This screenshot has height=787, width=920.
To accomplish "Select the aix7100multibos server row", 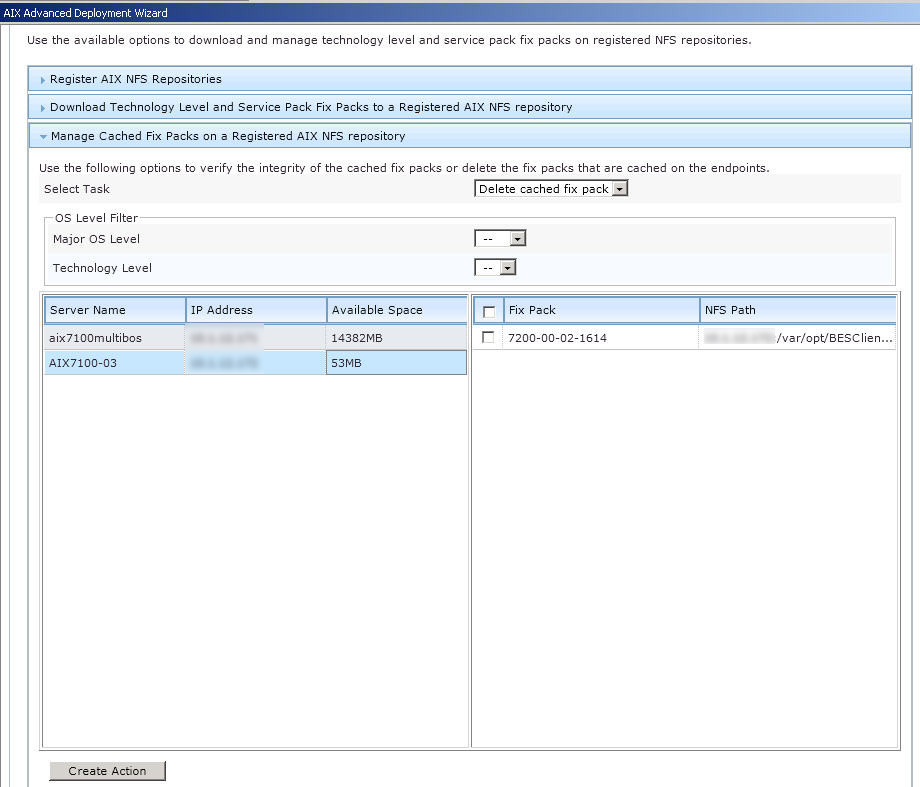I will point(255,337).
